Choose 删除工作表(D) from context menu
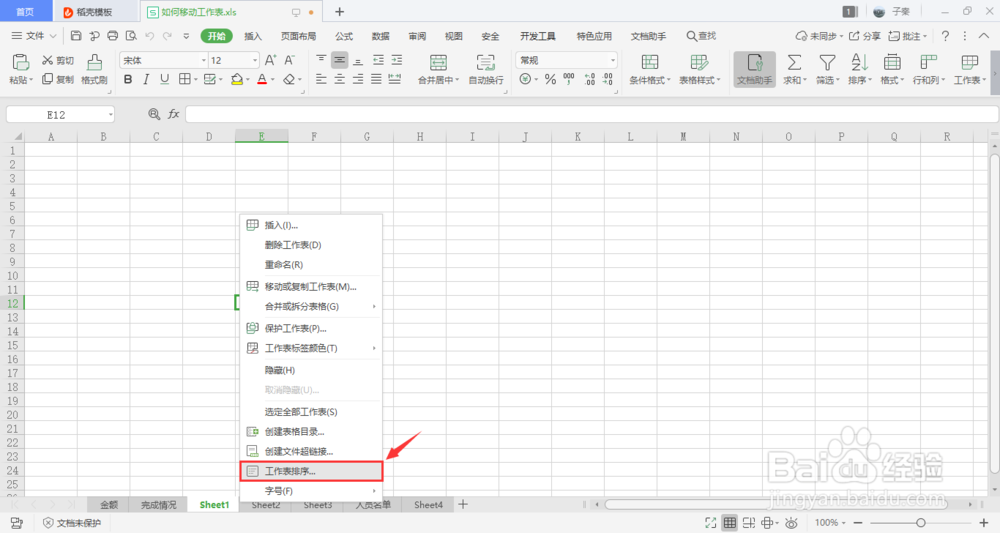Screen dimensions: 1000x533 coord(311,245)
